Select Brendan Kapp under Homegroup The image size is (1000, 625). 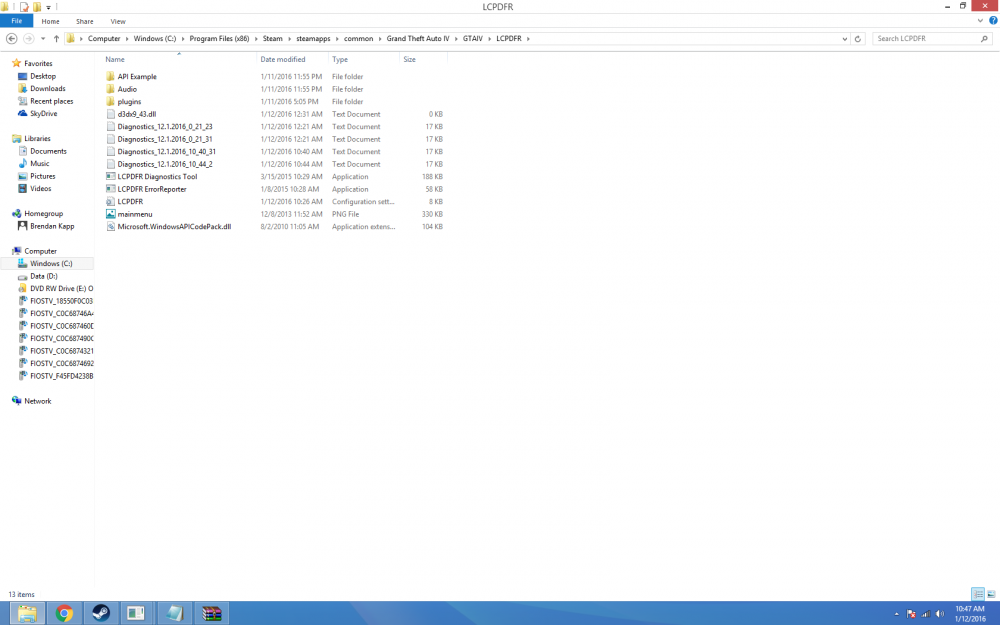click(x=52, y=226)
